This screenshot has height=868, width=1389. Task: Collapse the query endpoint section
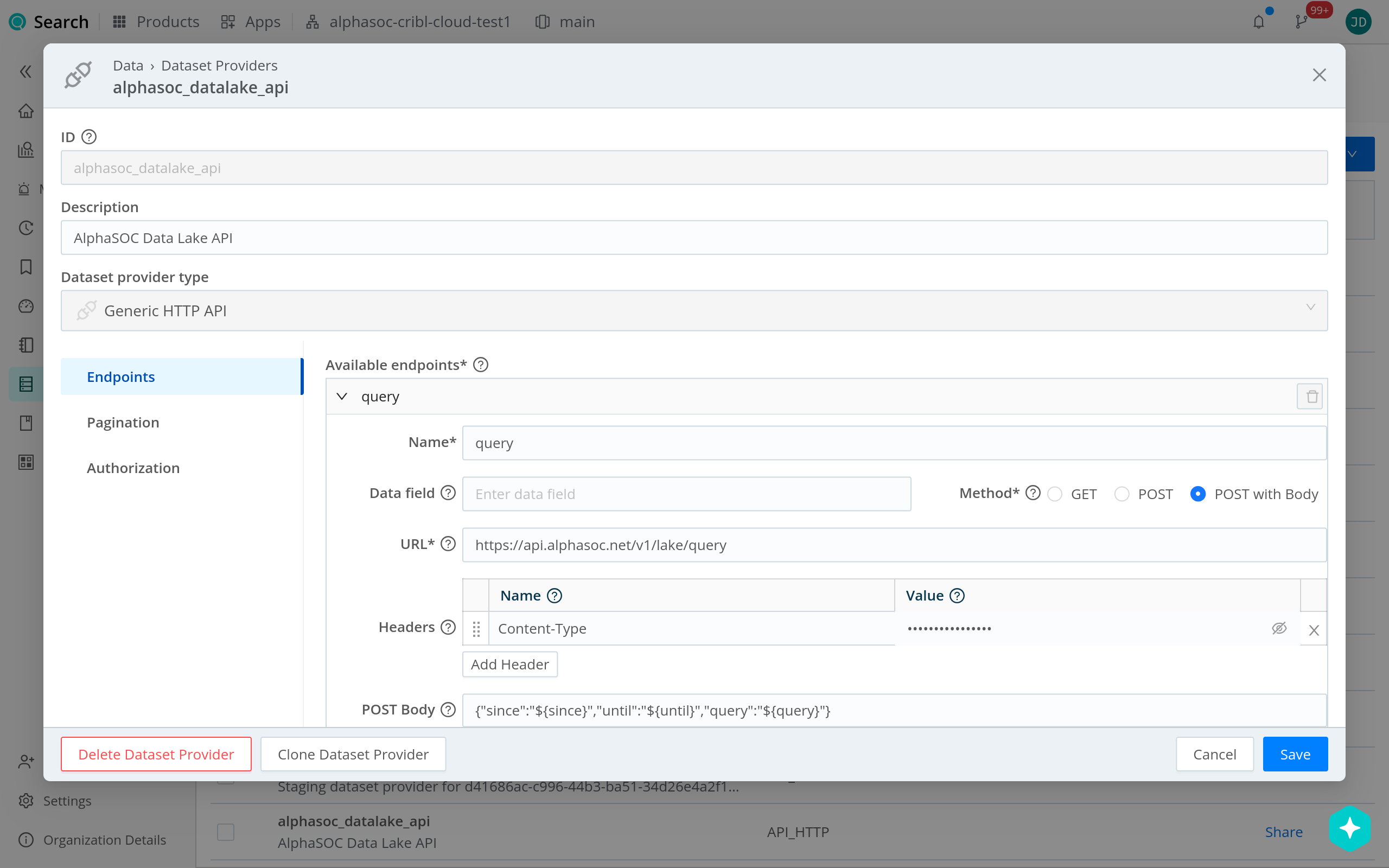point(341,396)
